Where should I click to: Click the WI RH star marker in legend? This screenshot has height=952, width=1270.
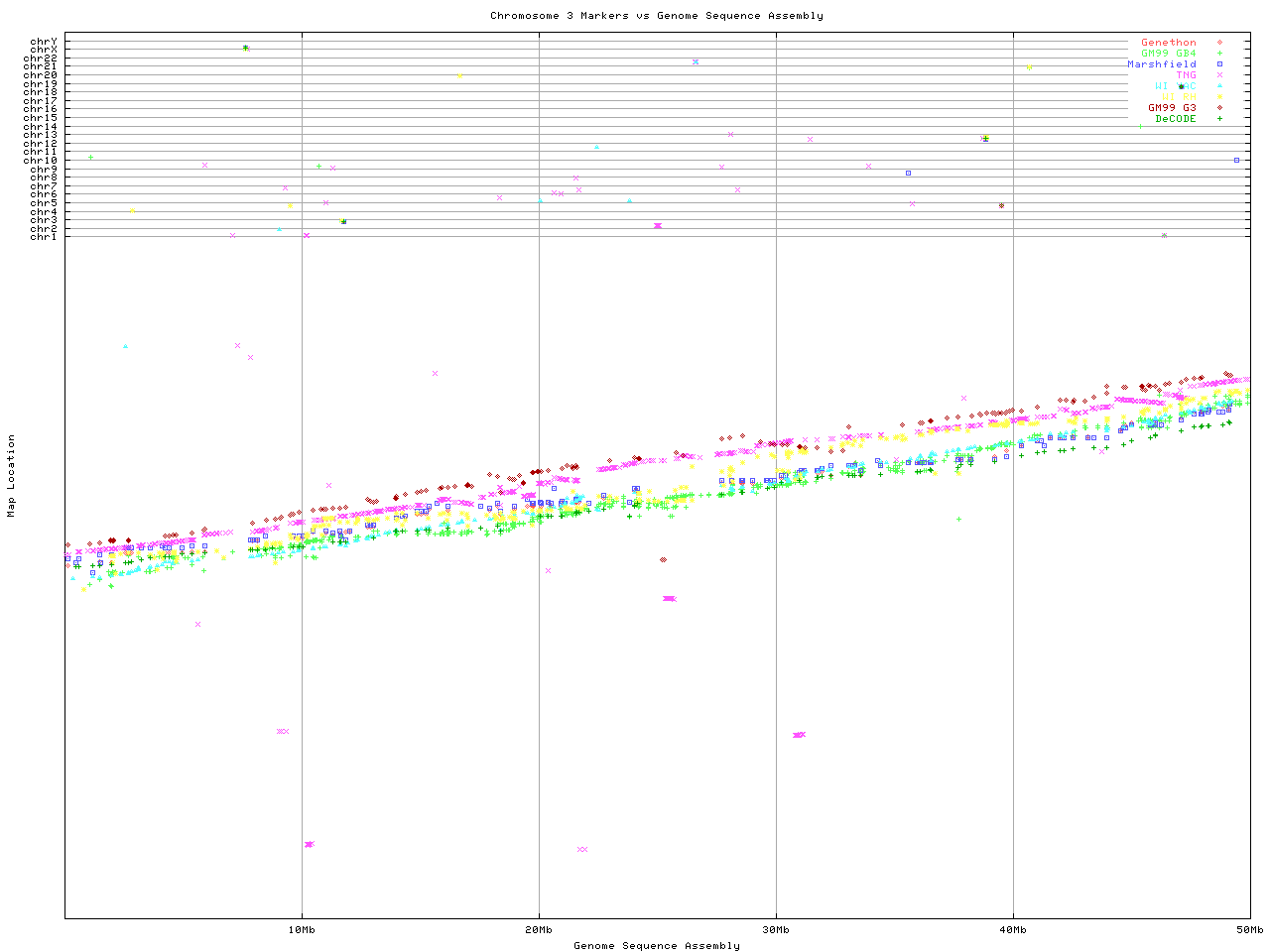[1219, 97]
